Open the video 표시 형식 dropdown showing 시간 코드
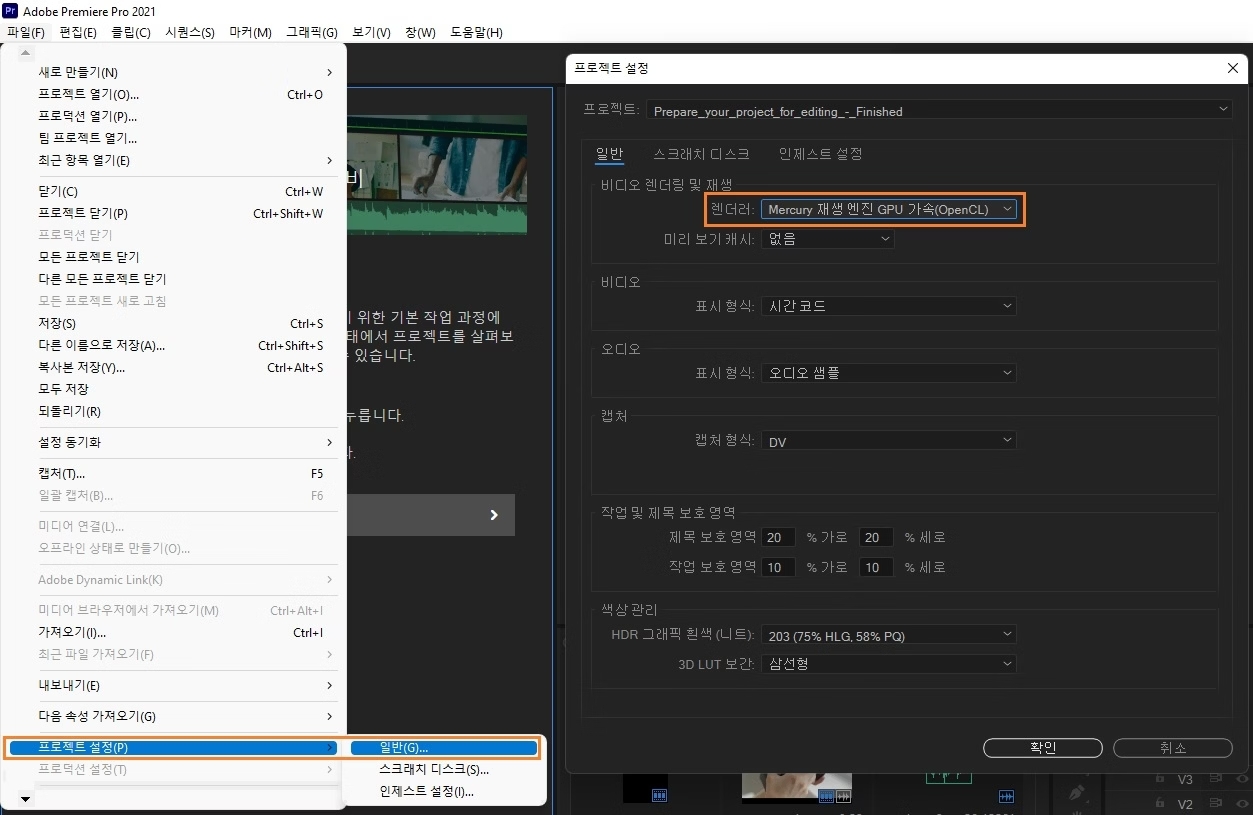The image size is (1253, 815). (x=889, y=306)
